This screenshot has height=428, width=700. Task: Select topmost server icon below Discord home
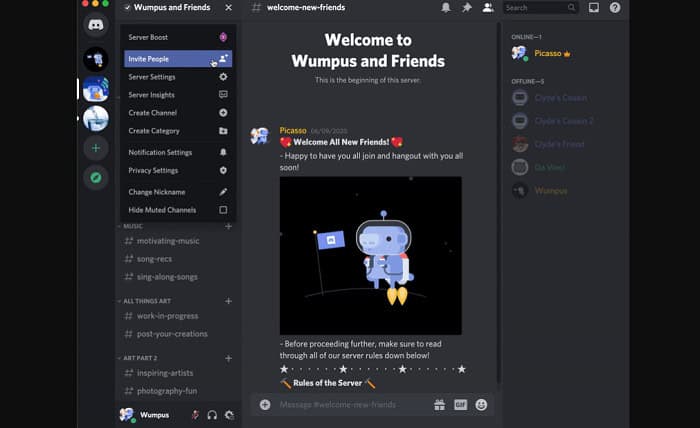coord(96,59)
